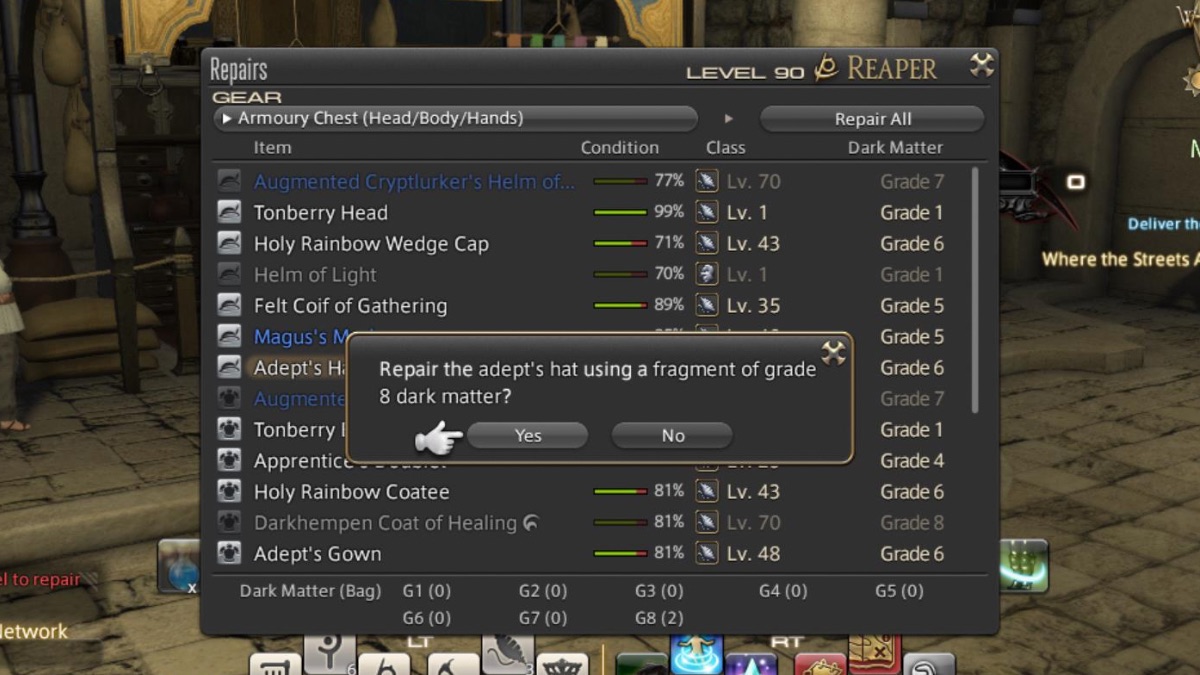The height and width of the screenshot is (675, 1200).
Task: Click the Felt Coif of Gathering icon
Action: [229, 305]
